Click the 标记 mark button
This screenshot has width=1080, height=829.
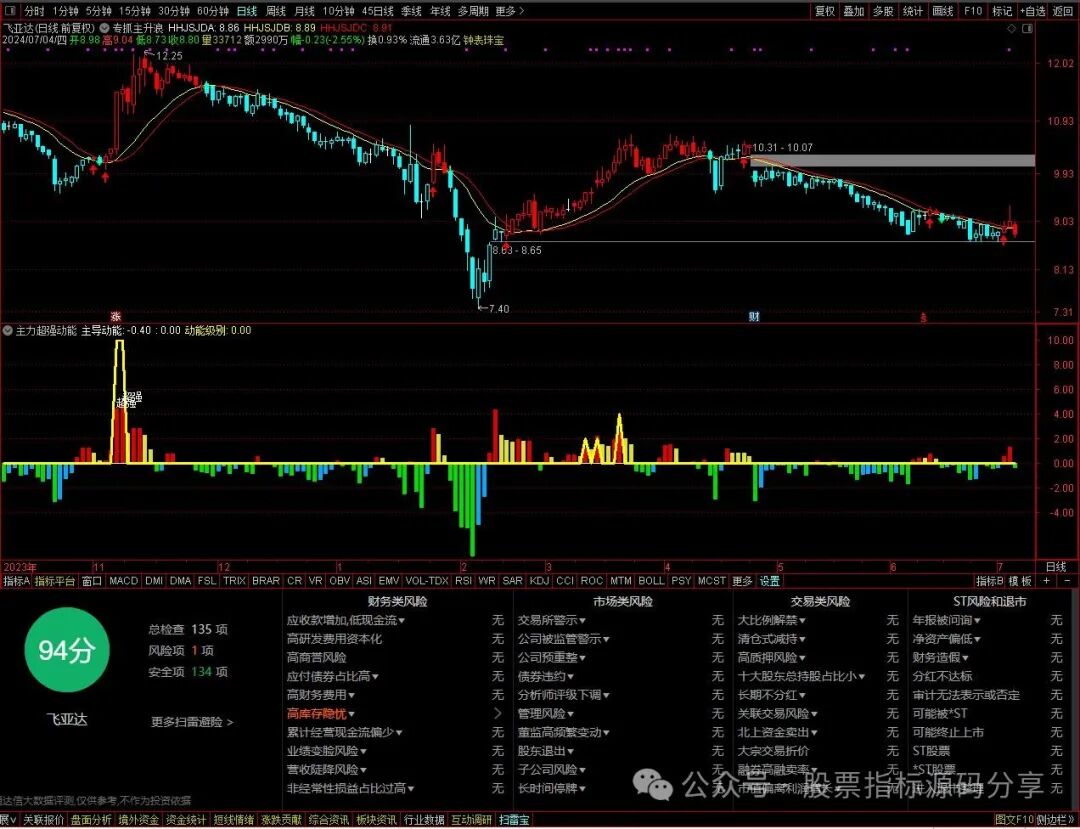pos(1002,11)
